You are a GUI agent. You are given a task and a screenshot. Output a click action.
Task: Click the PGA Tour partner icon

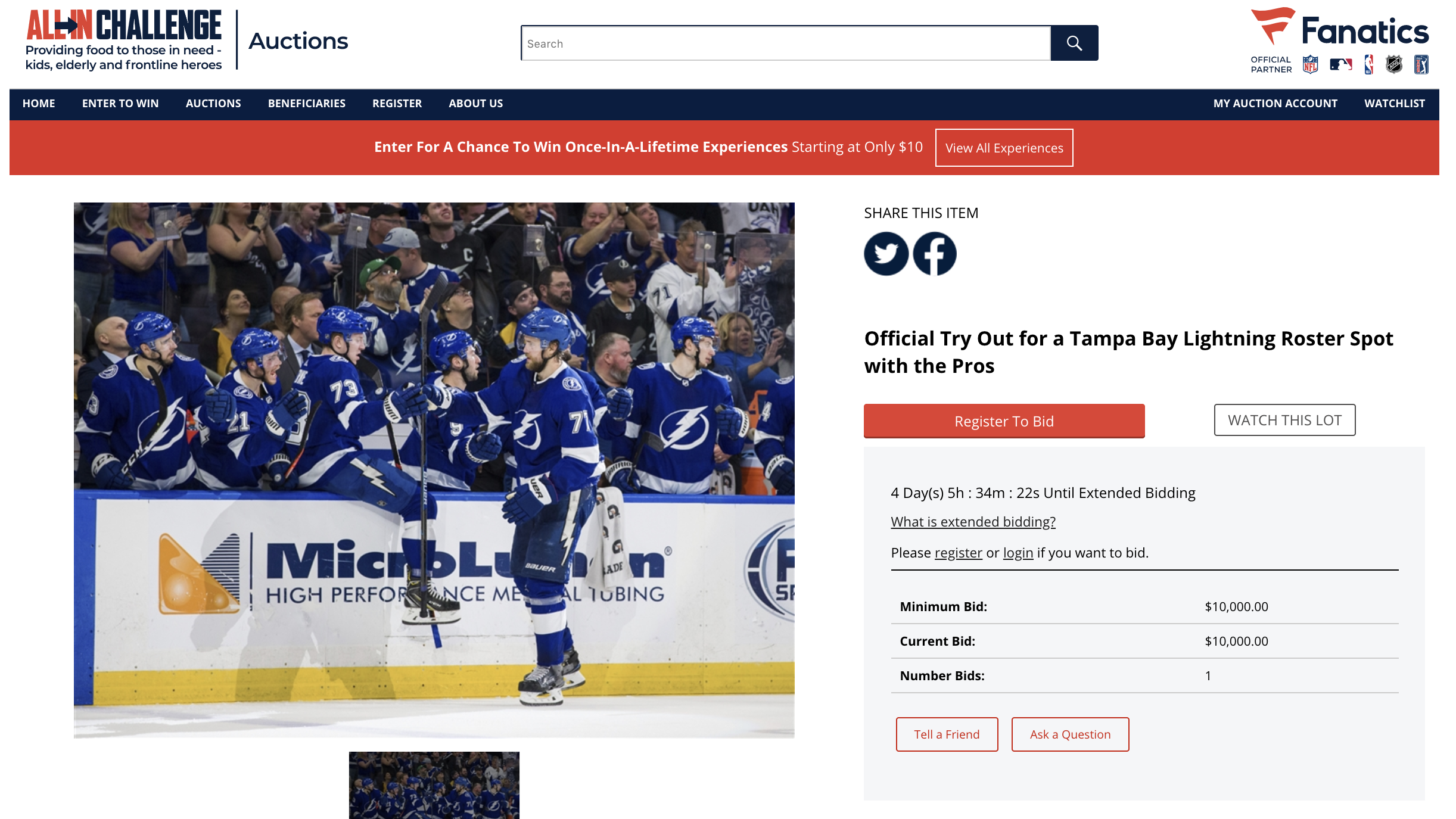pos(1421,64)
